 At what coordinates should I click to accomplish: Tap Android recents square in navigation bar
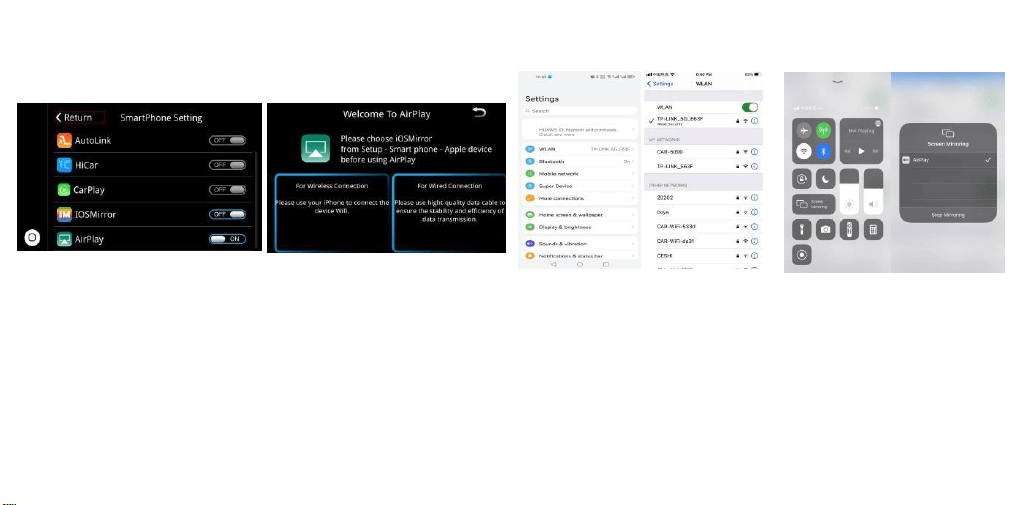point(606,264)
